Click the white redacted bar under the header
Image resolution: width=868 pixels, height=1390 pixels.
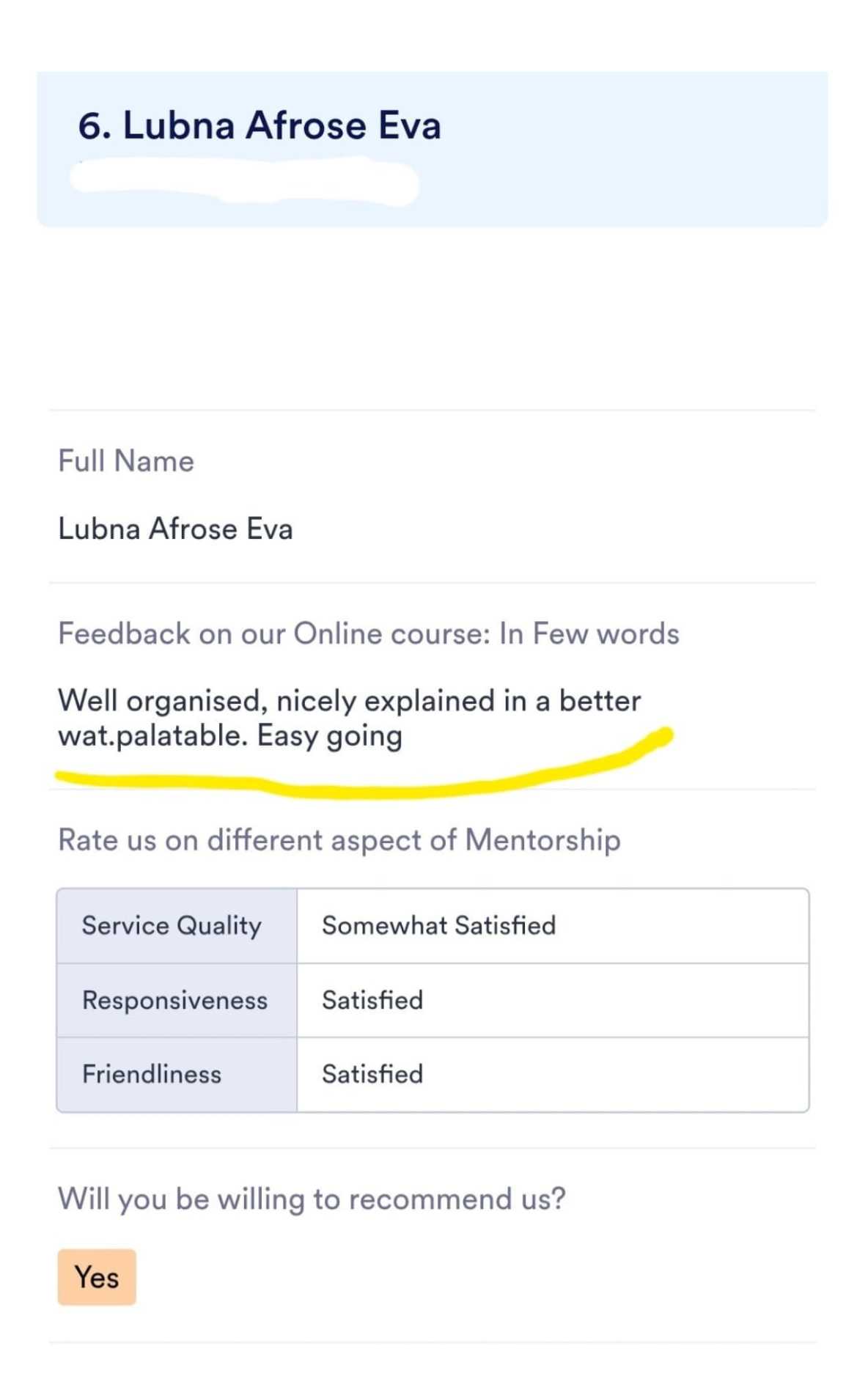pyautogui.click(x=244, y=182)
